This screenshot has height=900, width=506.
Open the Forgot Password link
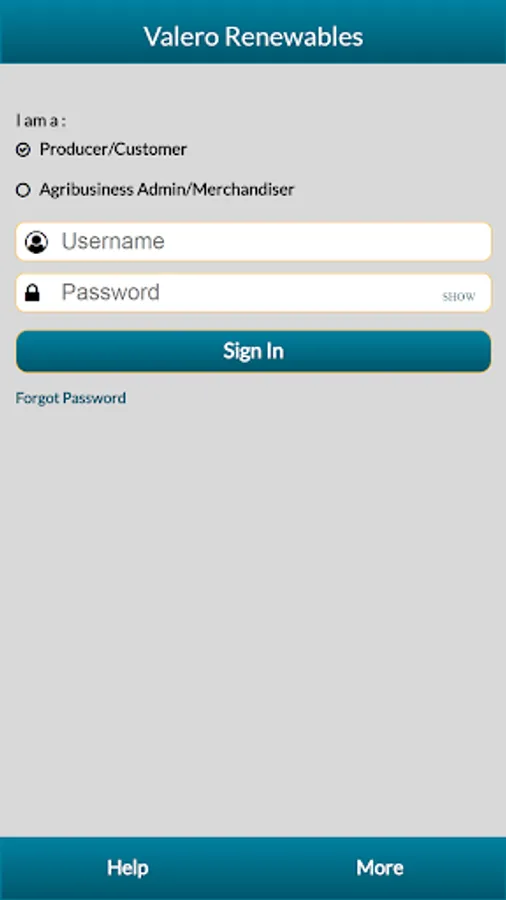point(71,398)
